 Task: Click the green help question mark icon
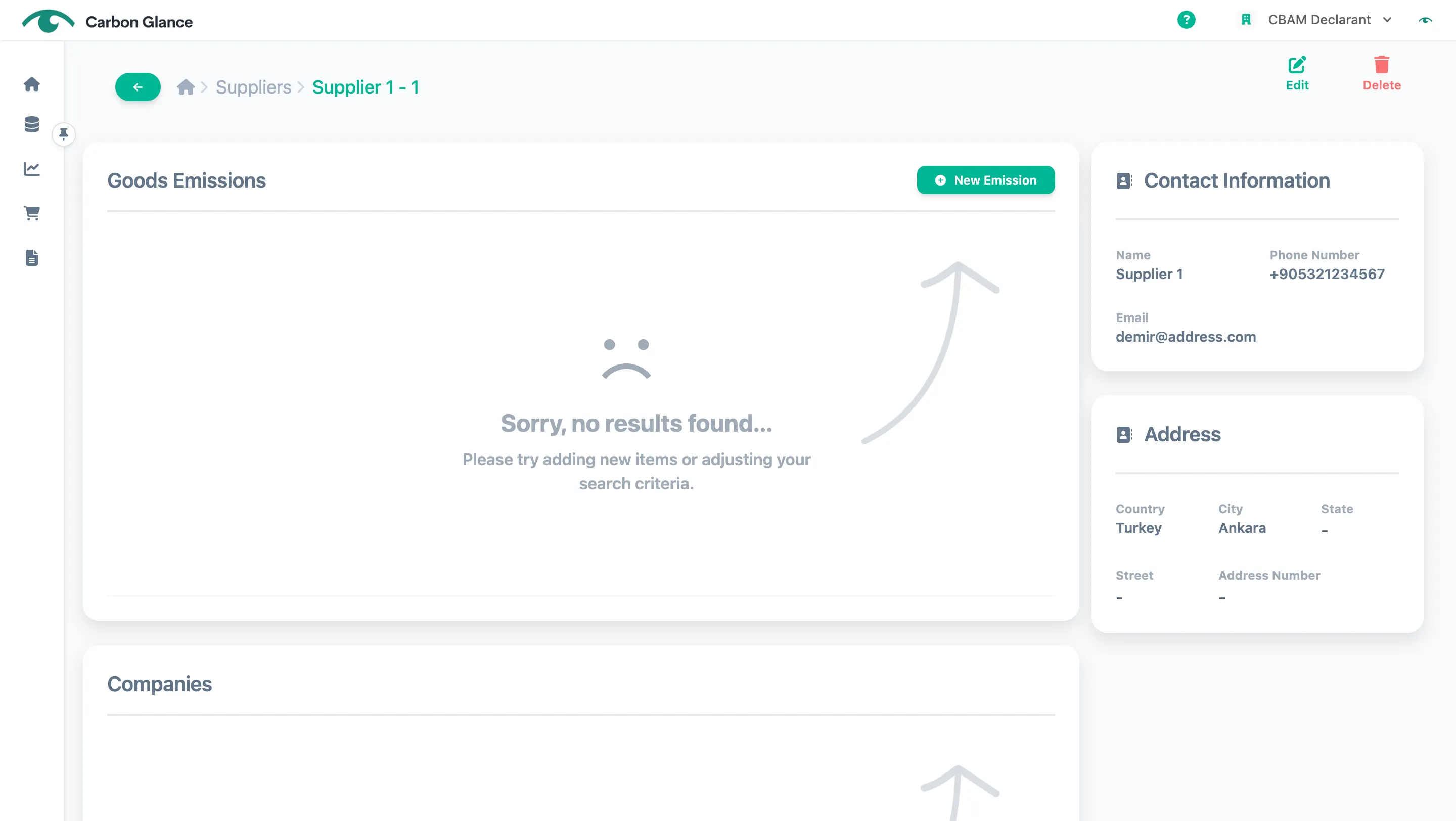pos(1186,20)
